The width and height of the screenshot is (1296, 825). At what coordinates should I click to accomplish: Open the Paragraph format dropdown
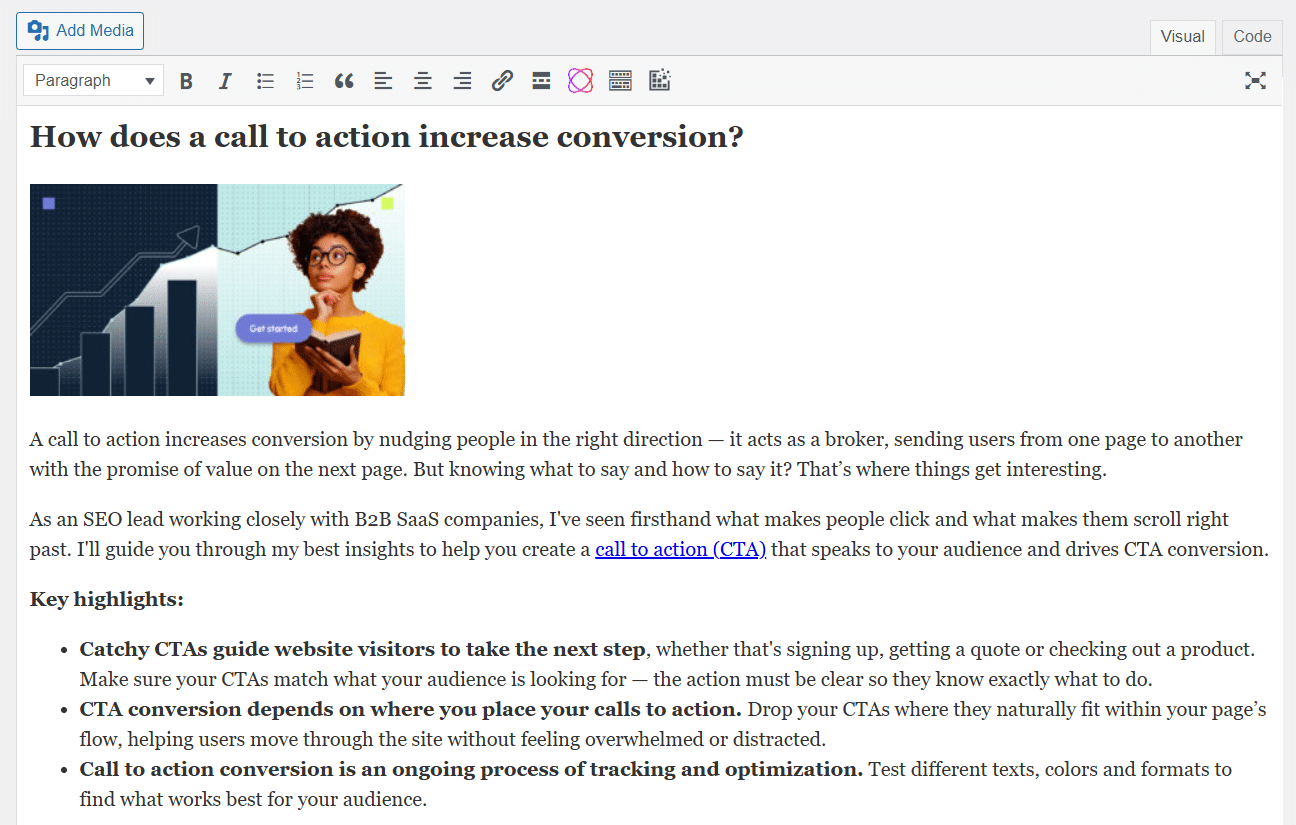(93, 81)
